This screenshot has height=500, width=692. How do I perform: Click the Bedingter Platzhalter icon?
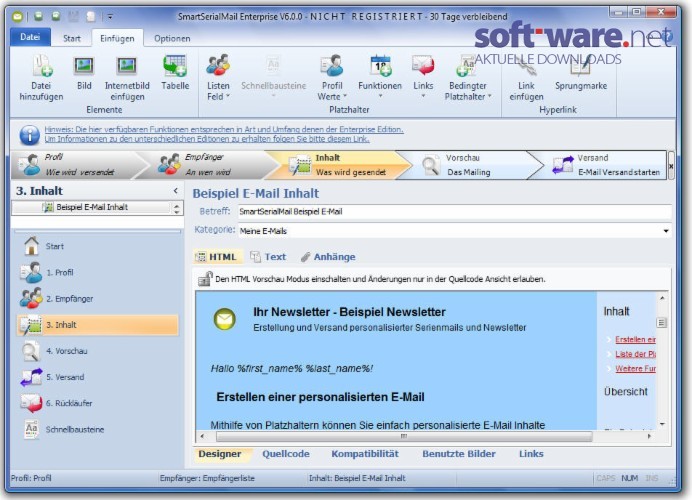(467, 65)
